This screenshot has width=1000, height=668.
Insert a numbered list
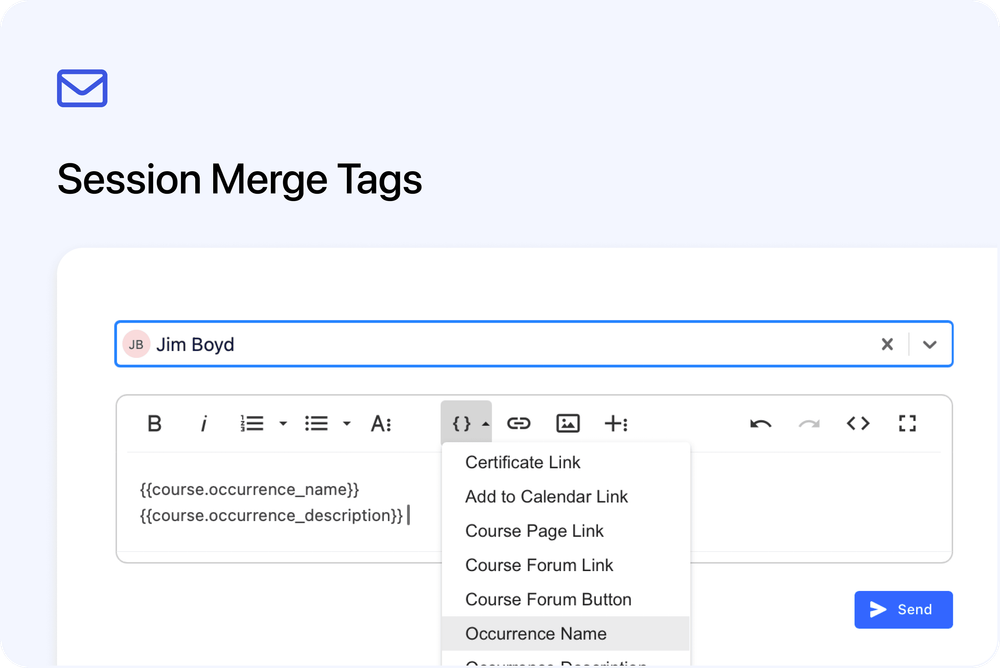click(253, 423)
